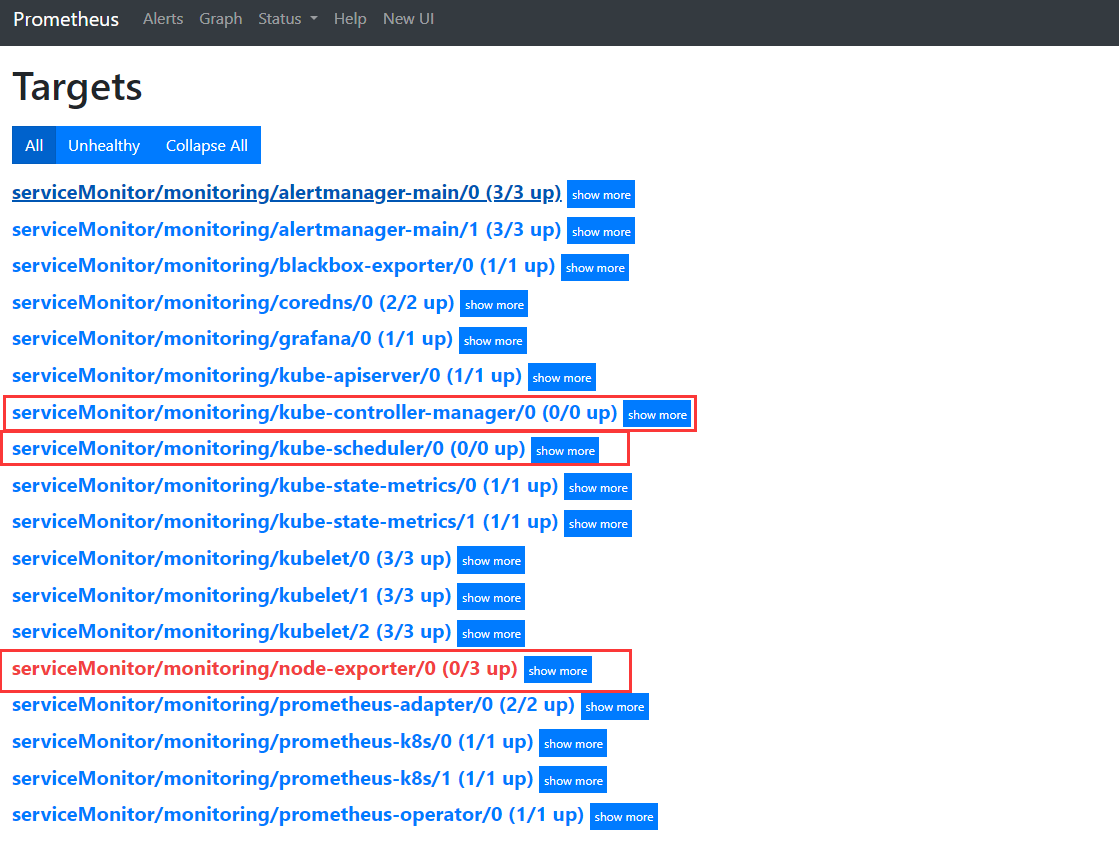Image resolution: width=1119 pixels, height=854 pixels.
Task: Open the Prometheus home brand link
Action: click(66, 19)
